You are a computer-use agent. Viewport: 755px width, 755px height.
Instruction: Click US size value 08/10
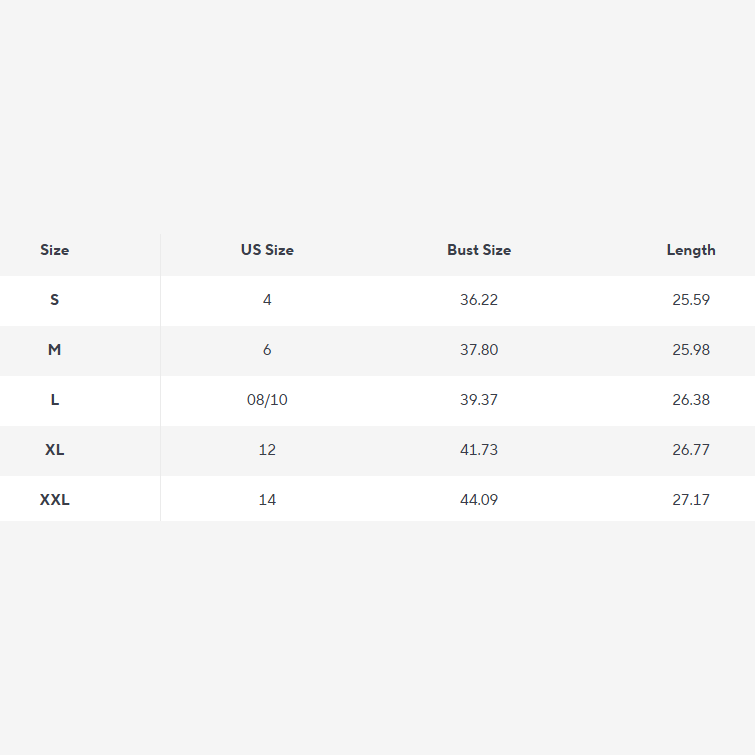pyautogui.click(x=267, y=400)
